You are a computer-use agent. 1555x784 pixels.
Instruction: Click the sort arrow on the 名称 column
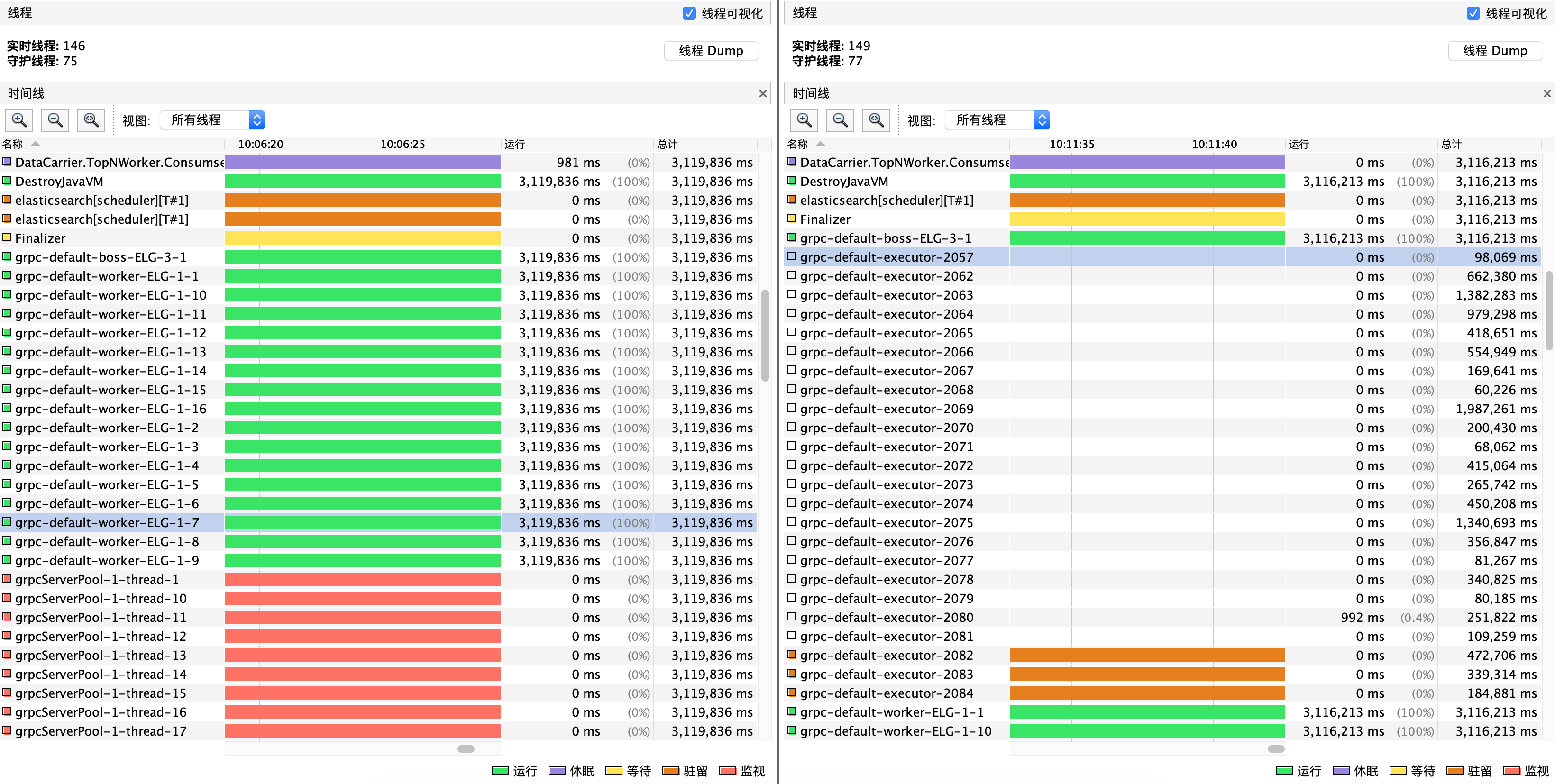click(x=35, y=144)
